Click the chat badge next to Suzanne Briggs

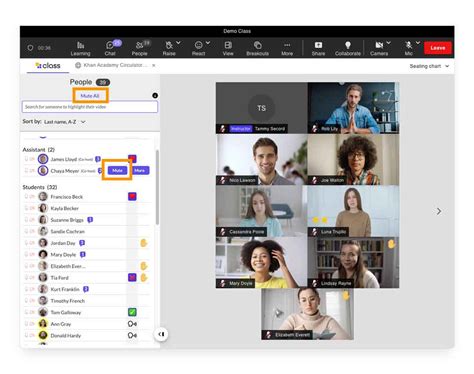click(x=90, y=220)
